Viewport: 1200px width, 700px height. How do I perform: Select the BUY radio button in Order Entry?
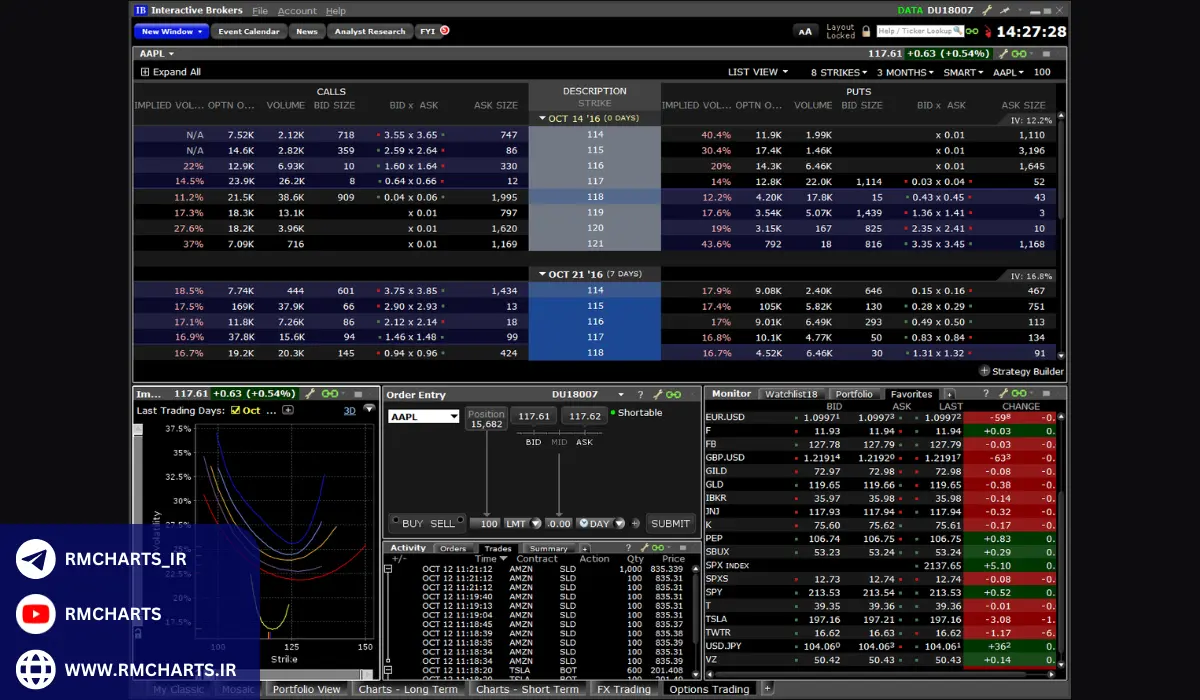396,521
